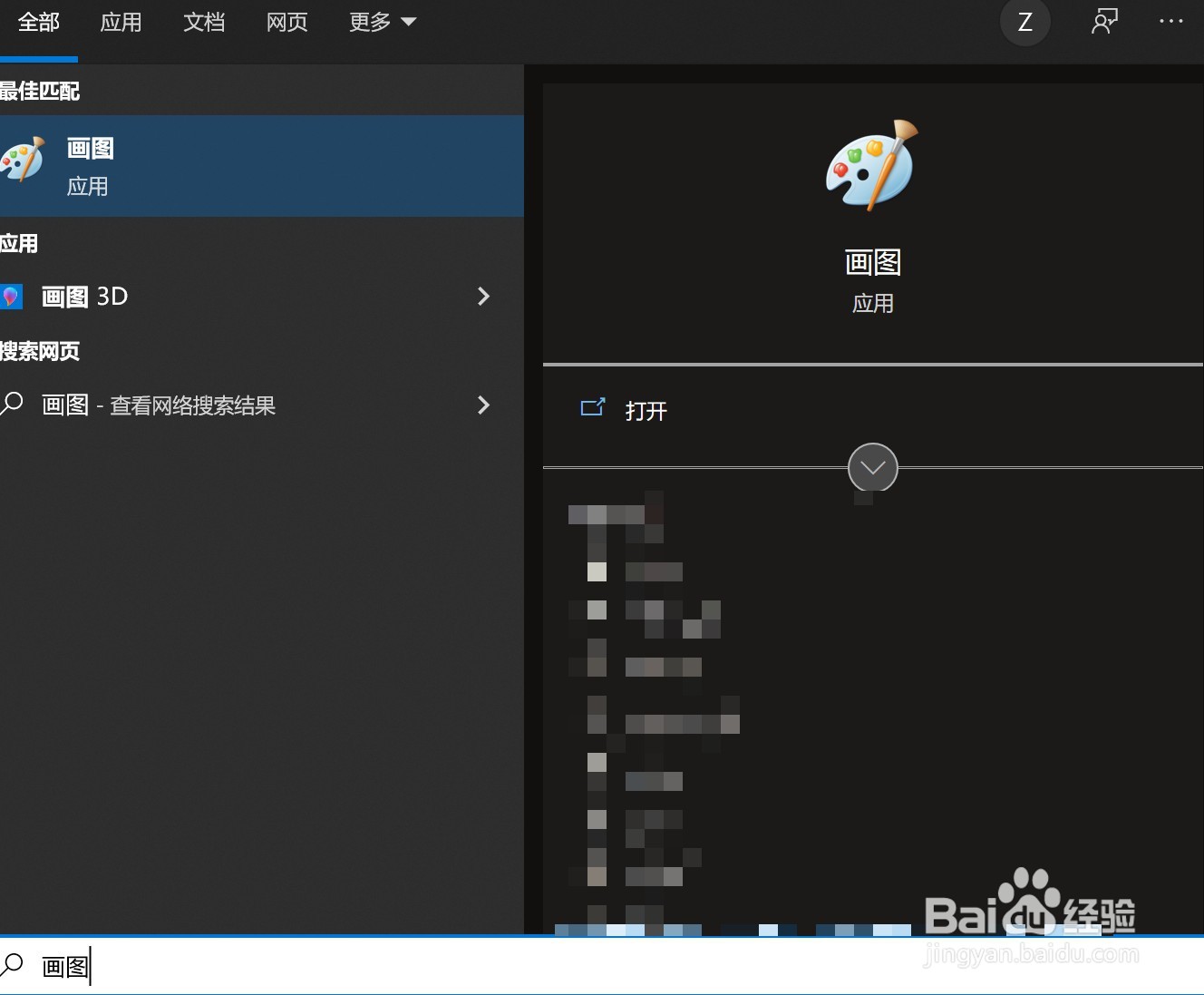Screen dimensions: 1204x995
Task: Click the magnifier icon beside web search result
Action: (11, 404)
